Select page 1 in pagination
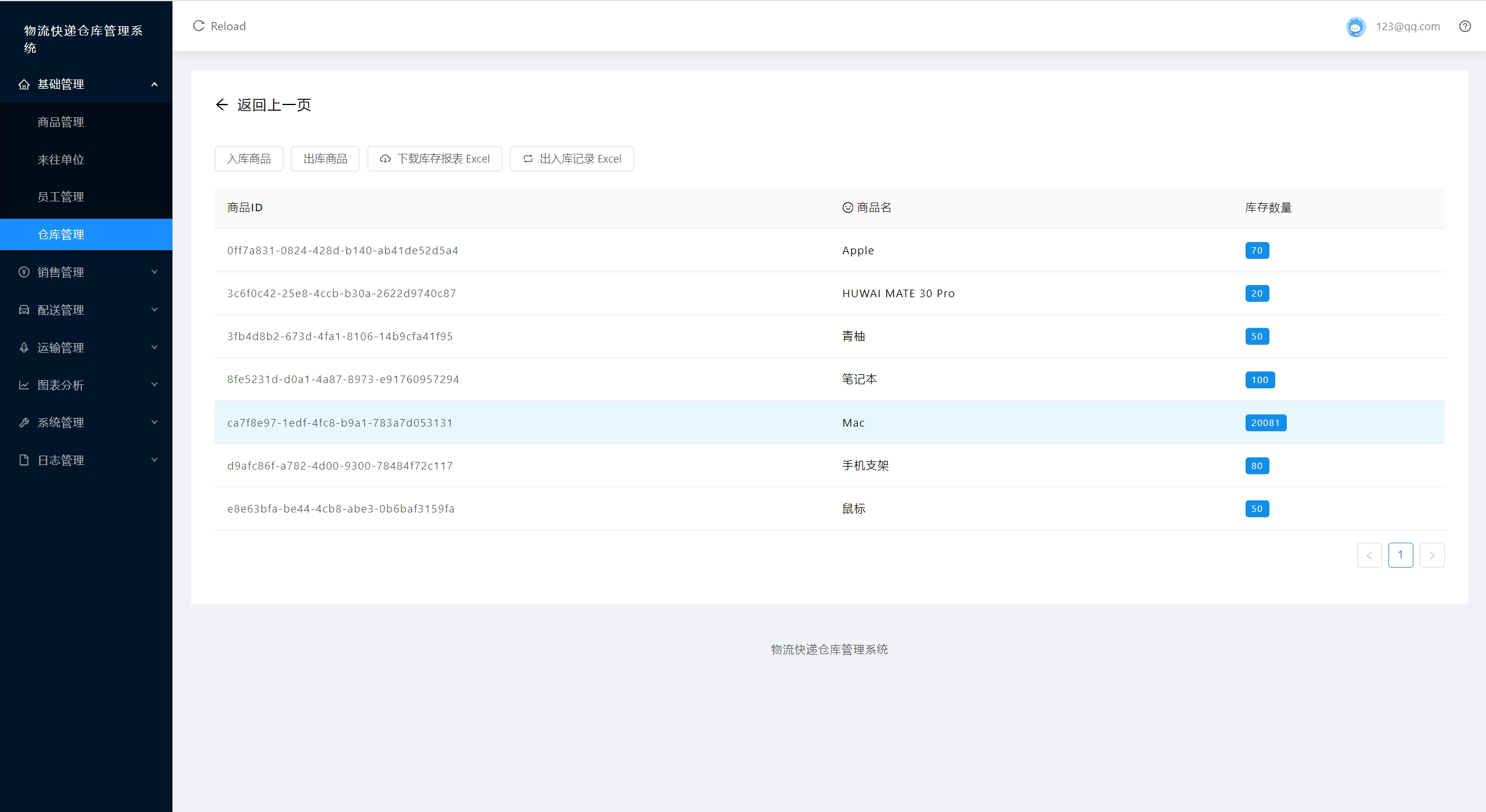Image resolution: width=1486 pixels, height=812 pixels. tap(1400, 555)
